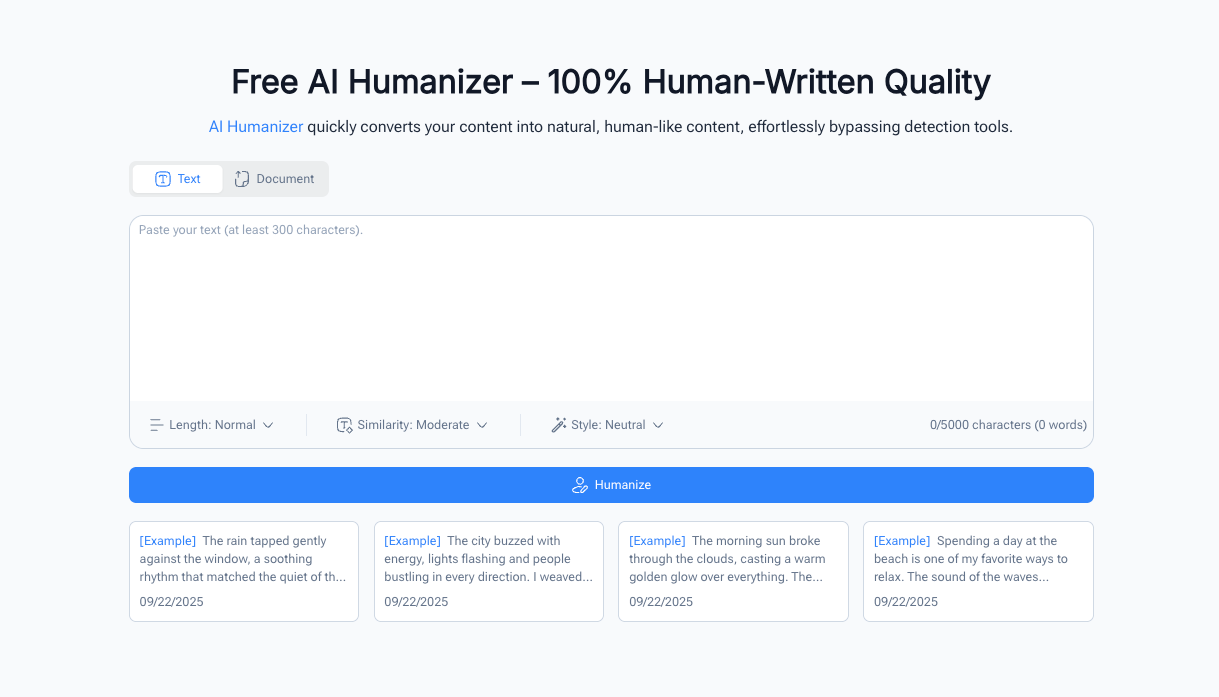
Task: Expand the Length: Normal dropdown
Action: (x=212, y=425)
